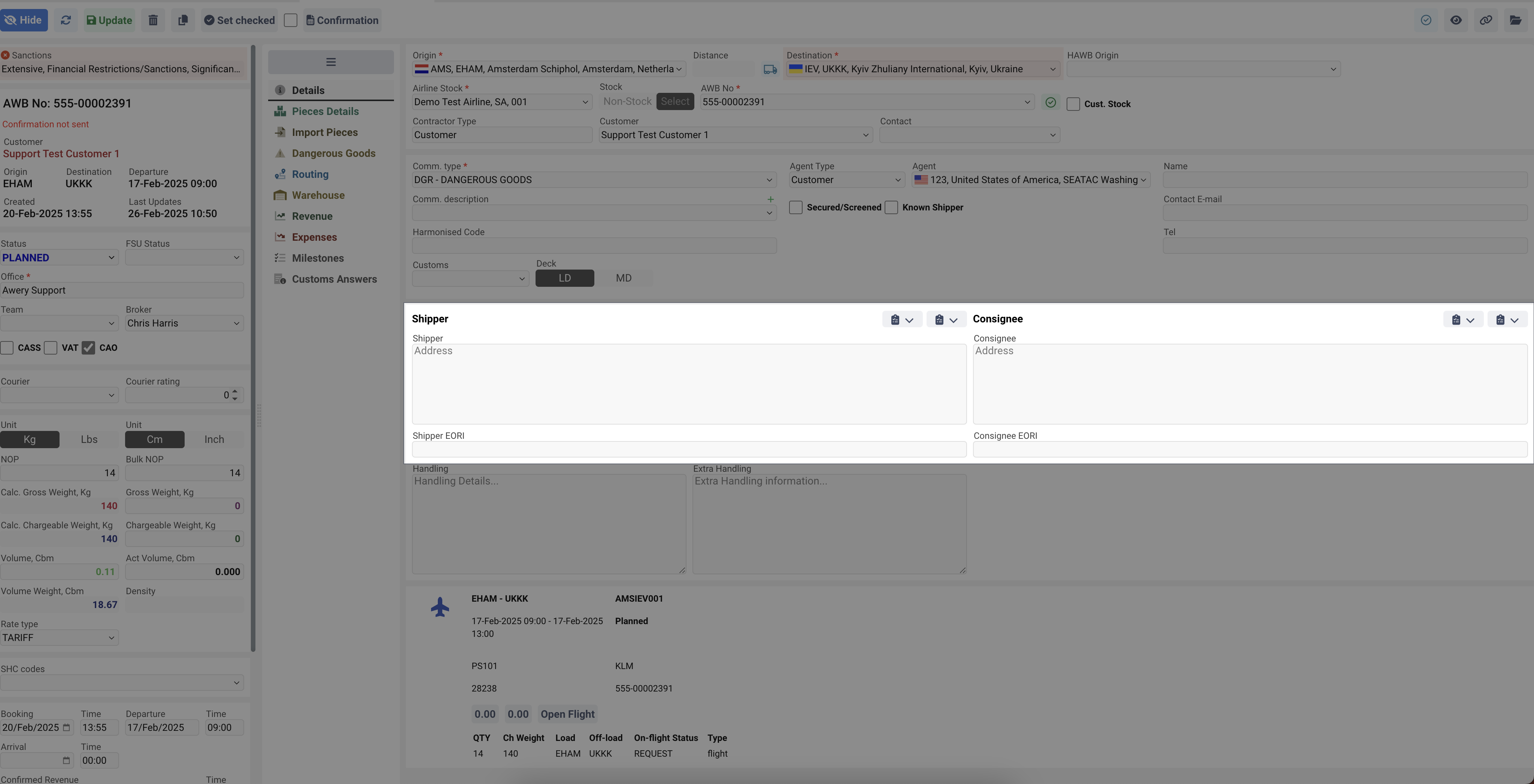1534x784 pixels.
Task: Click the link chain icon top right
Action: click(x=1486, y=20)
